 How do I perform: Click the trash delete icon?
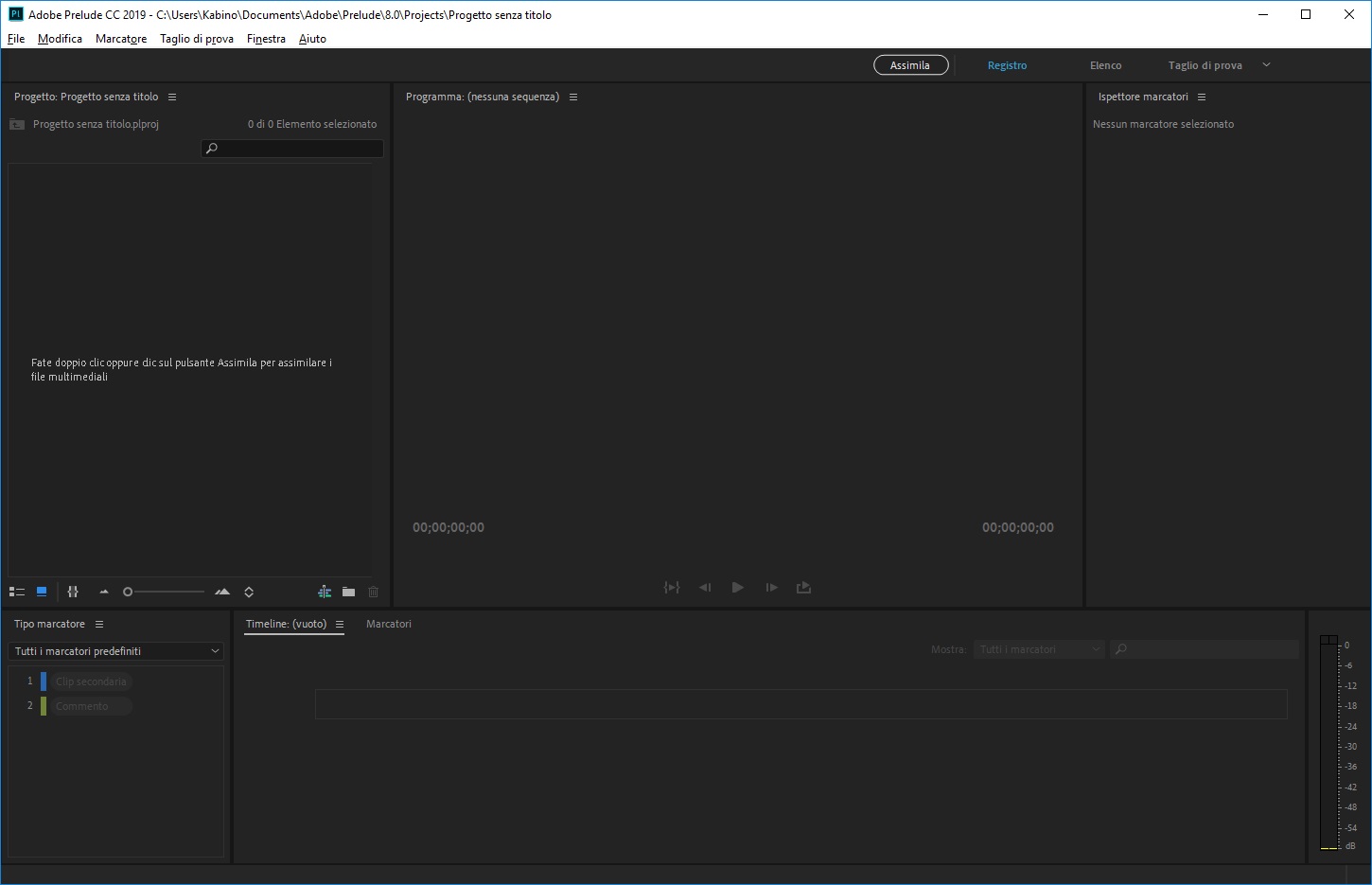click(x=374, y=592)
